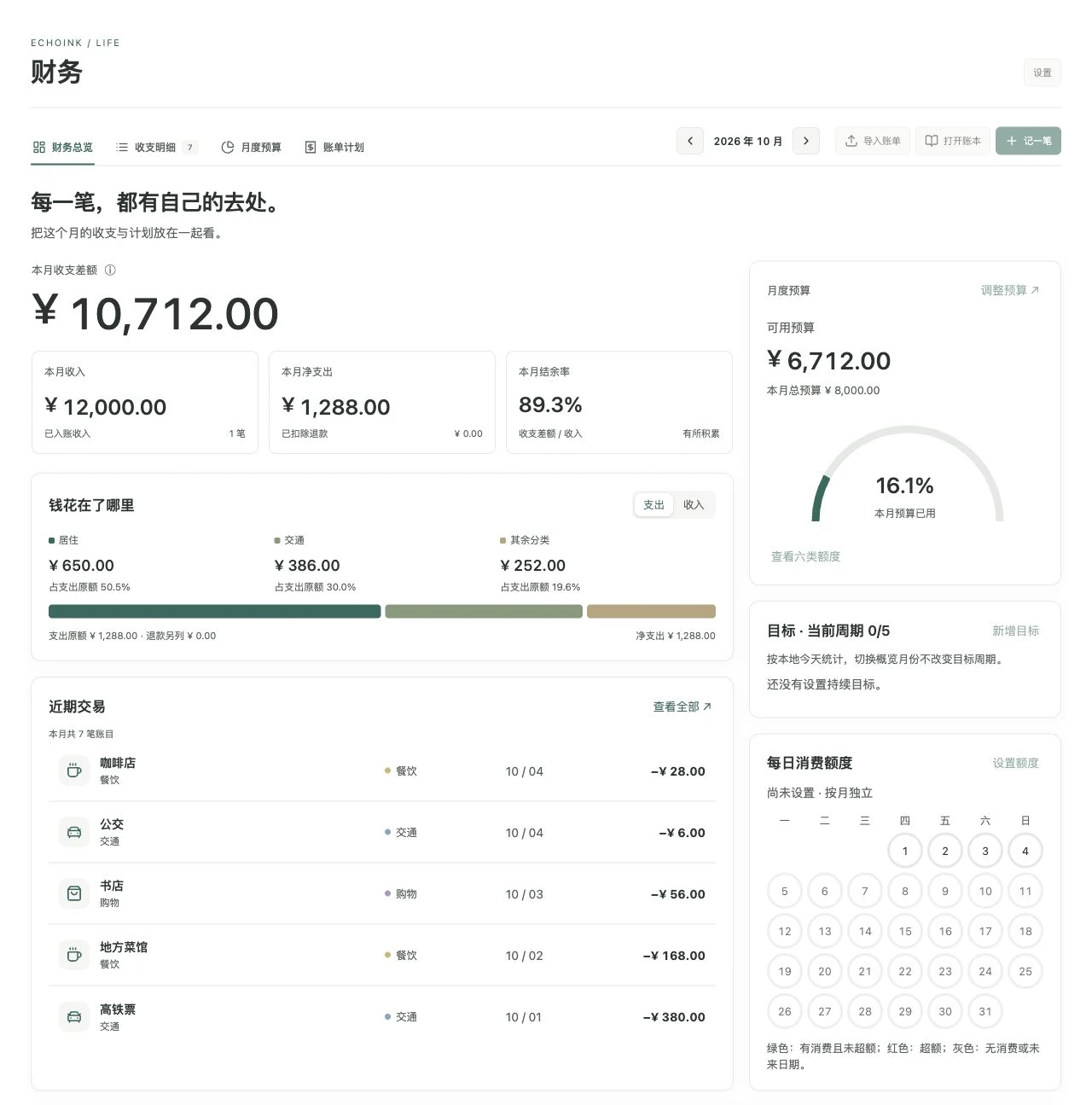Open the 财务总览 tab
Image resolution: width=1092 pixels, height=1105 pixels.
pyautogui.click(x=62, y=147)
